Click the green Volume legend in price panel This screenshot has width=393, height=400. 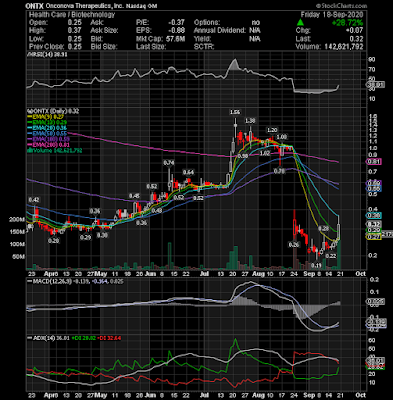tap(54, 151)
